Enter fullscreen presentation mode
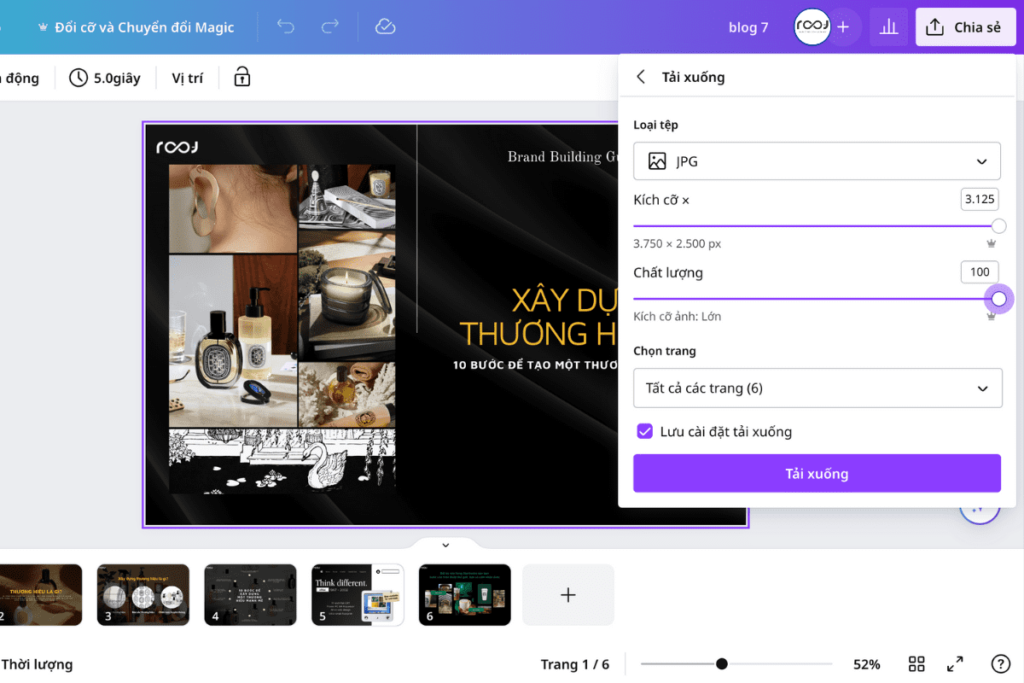The height and width of the screenshot is (683, 1024). pyautogui.click(x=955, y=664)
